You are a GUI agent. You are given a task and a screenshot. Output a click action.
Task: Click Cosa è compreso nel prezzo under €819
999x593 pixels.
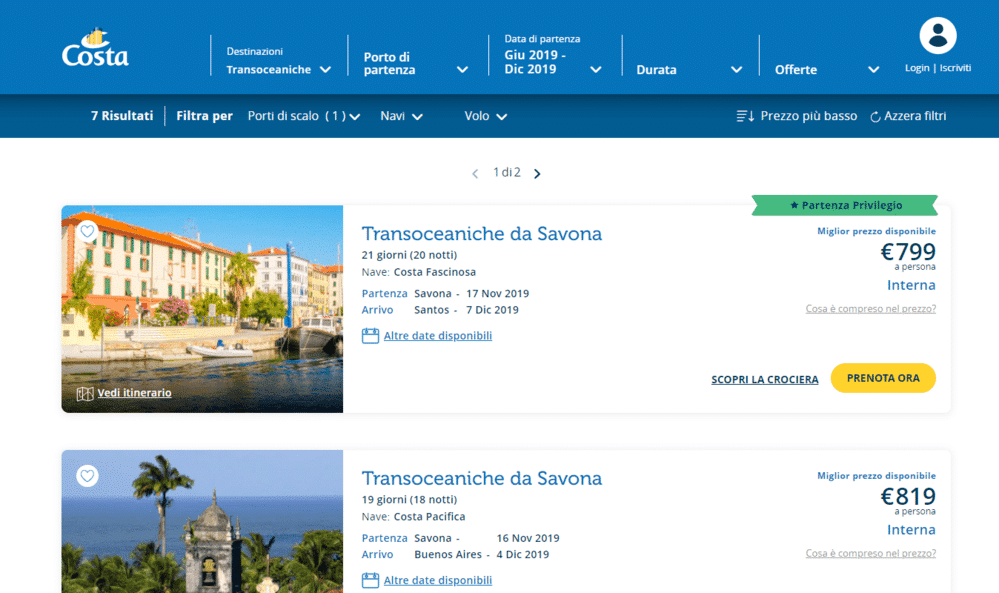pyautogui.click(x=870, y=554)
